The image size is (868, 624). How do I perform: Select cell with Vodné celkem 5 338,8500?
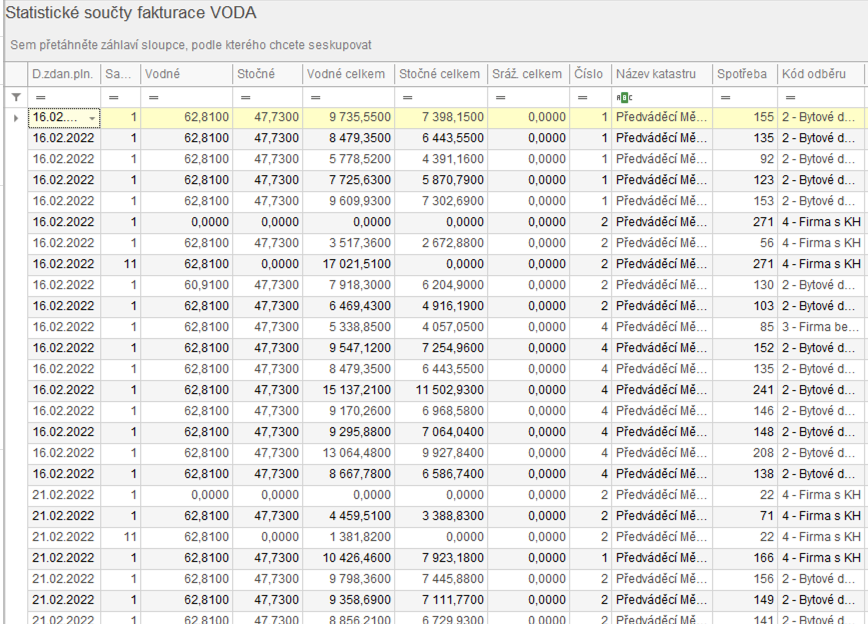349,327
